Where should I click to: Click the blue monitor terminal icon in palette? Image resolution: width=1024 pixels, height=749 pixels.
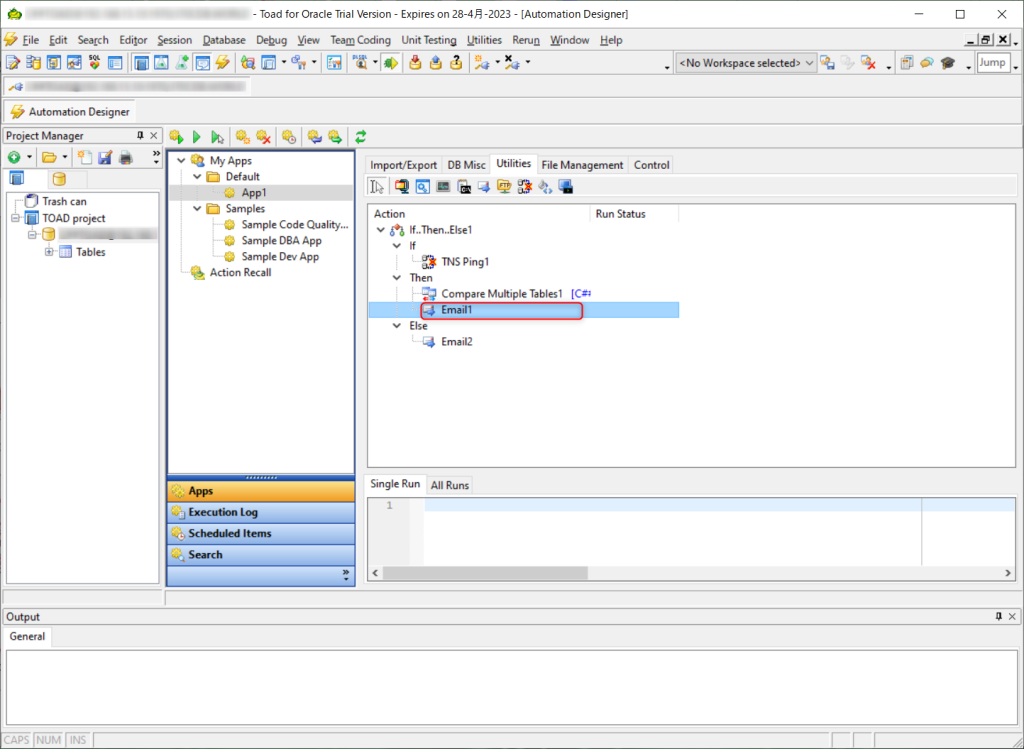click(566, 187)
